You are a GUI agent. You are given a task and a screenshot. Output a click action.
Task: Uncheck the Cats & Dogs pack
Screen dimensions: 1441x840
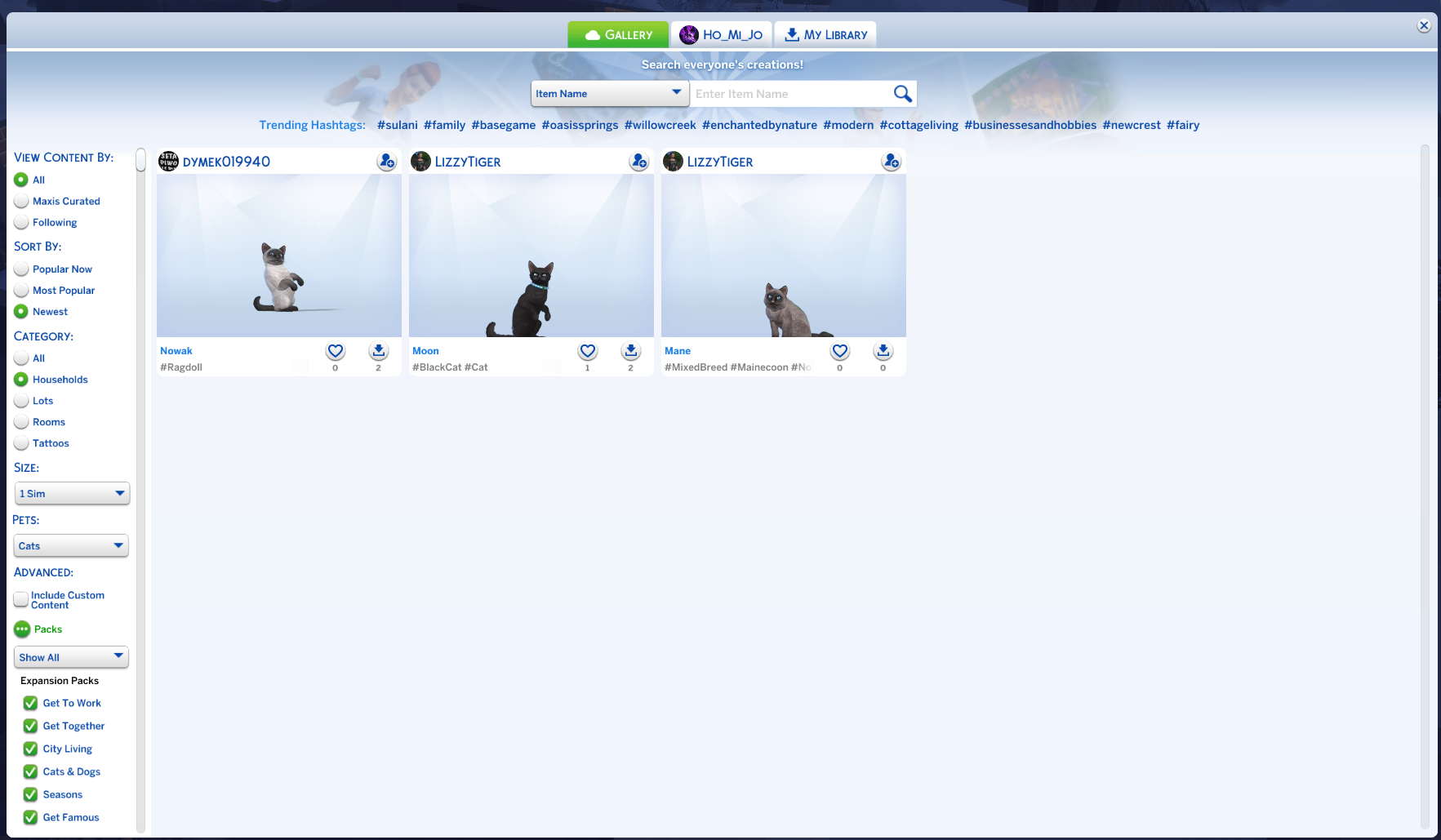31,771
